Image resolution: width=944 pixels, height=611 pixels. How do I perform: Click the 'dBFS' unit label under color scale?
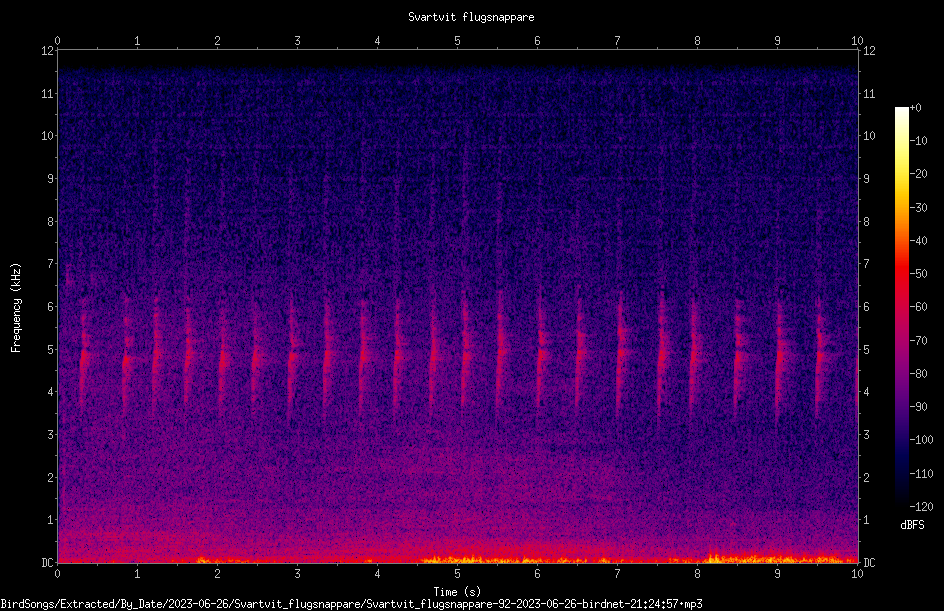pos(912,525)
